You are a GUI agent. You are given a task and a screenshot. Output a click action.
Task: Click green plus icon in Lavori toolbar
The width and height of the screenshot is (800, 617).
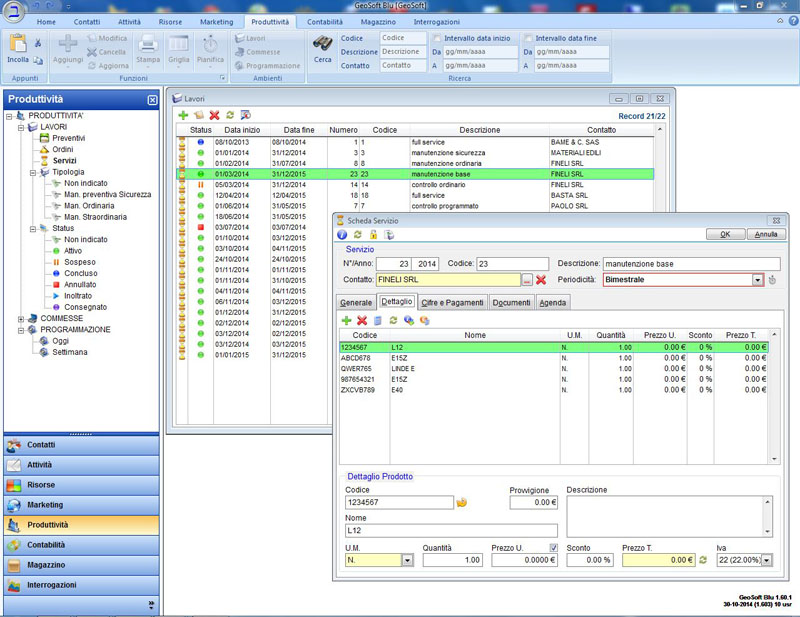[183, 115]
